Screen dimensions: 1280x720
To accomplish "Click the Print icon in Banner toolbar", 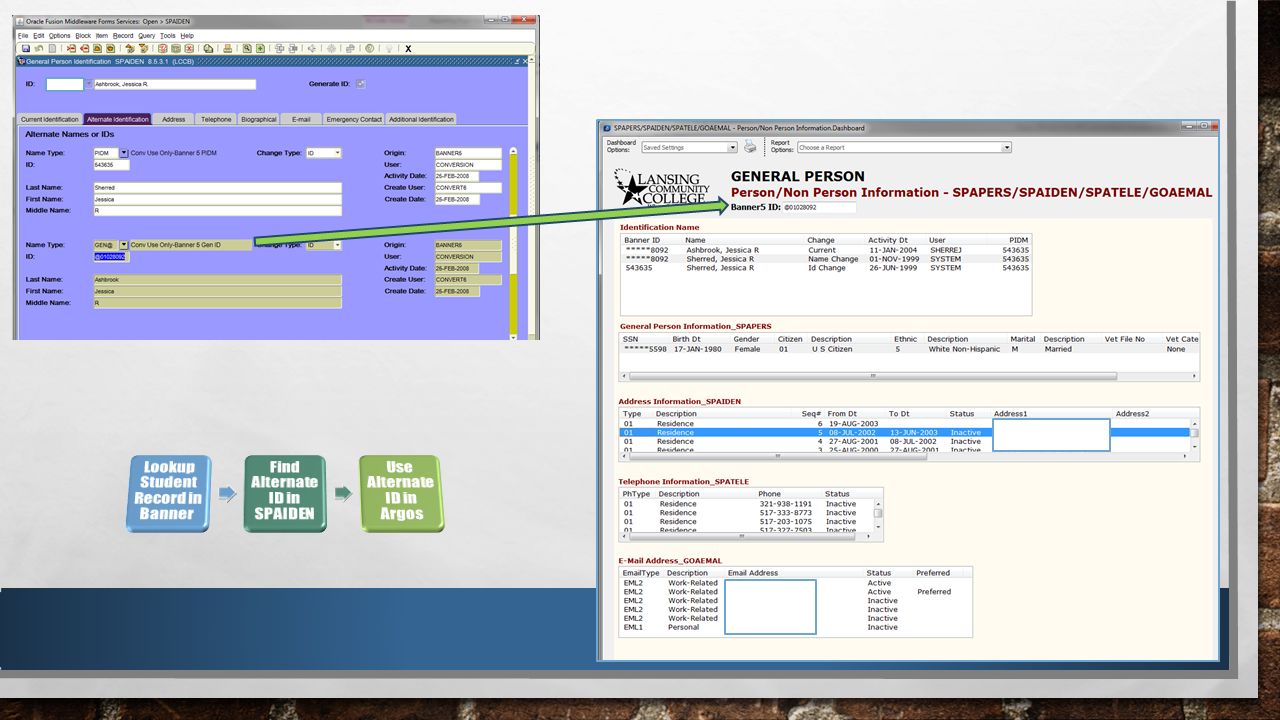I will click(x=228, y=48).
